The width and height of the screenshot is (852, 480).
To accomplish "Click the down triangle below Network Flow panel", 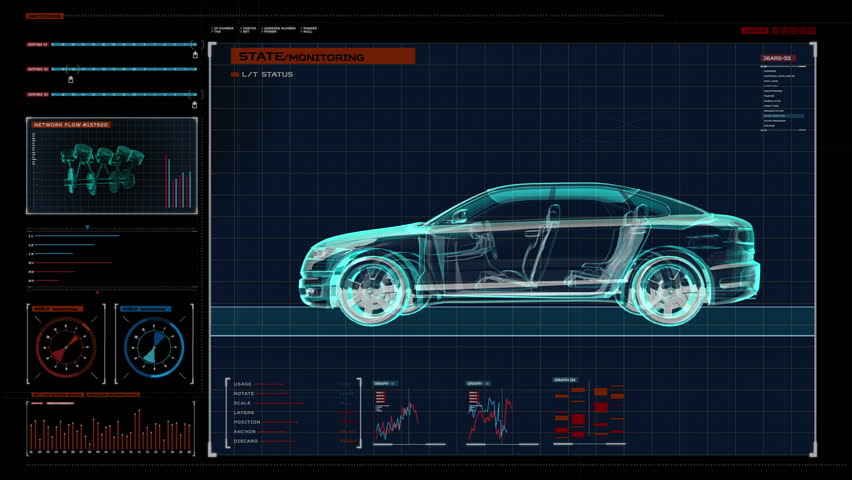I will coord(87,227).
